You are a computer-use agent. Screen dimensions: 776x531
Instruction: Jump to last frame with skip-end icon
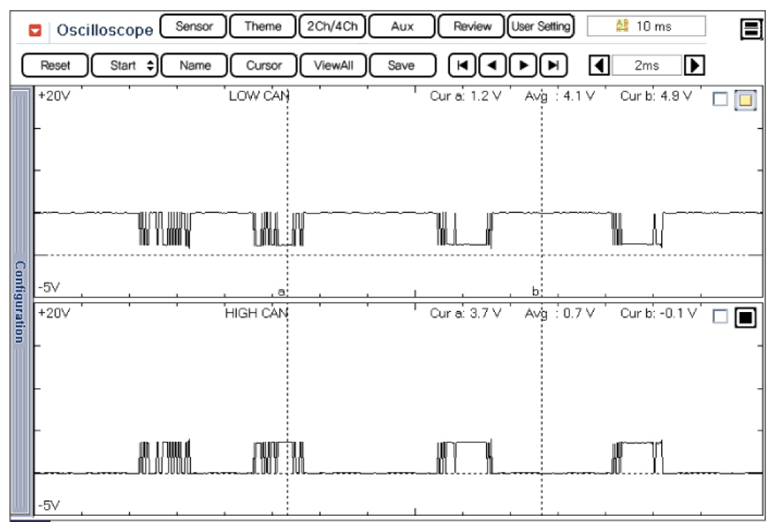click(x=553, y=66)
